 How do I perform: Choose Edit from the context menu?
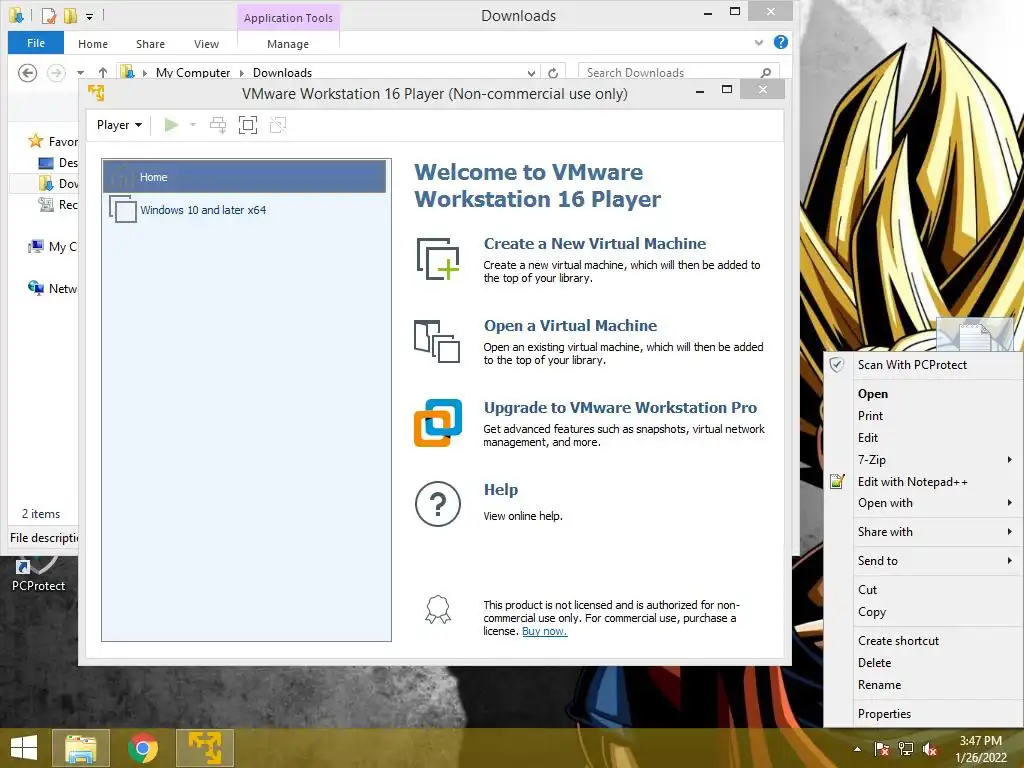pyautogui.click(x=923, y=438)
